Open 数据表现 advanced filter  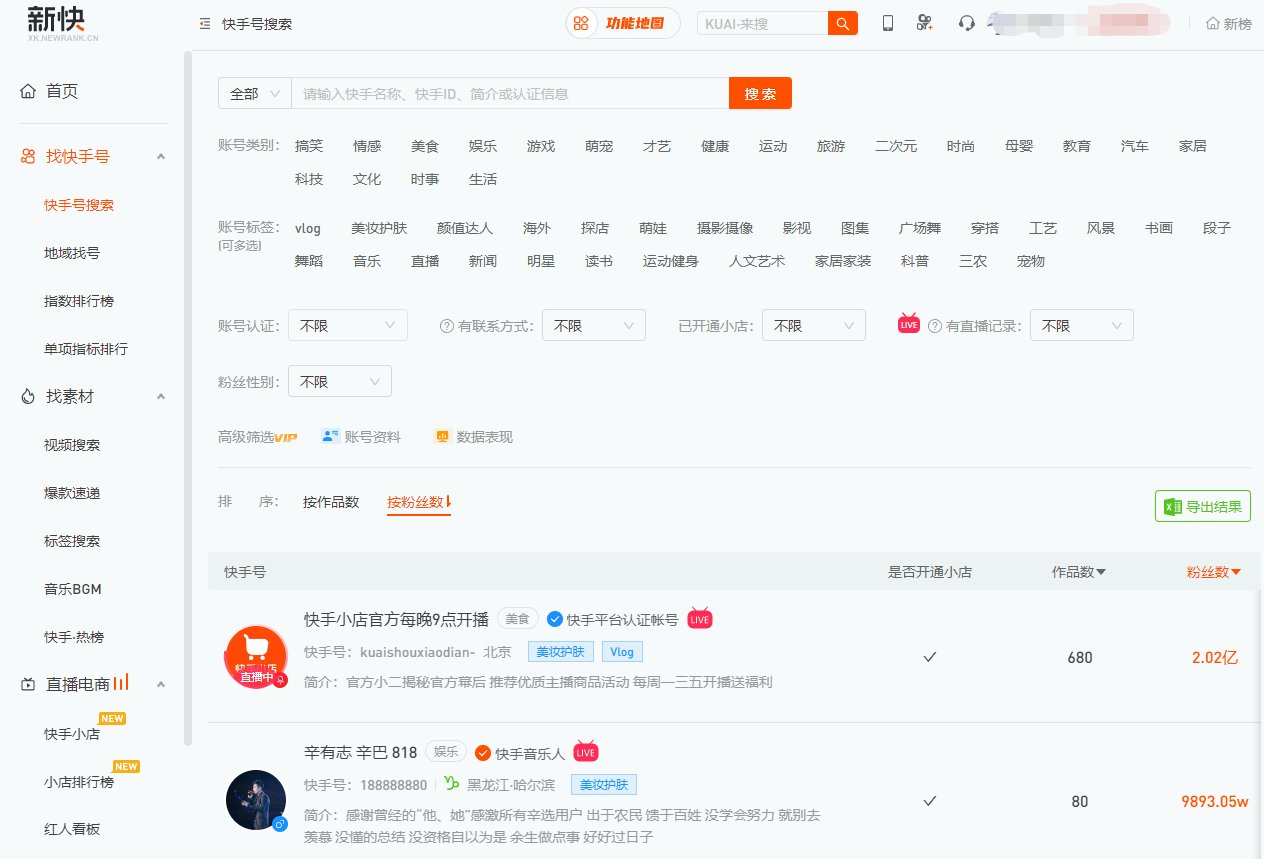click(473, 436)
